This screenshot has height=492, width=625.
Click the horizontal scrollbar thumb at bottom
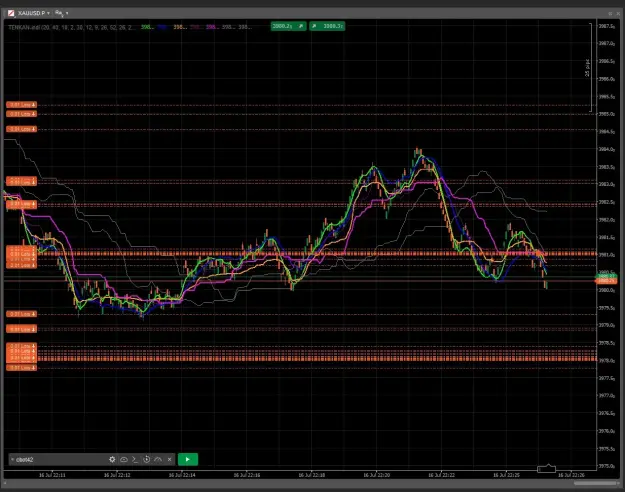tap(595, 483)
